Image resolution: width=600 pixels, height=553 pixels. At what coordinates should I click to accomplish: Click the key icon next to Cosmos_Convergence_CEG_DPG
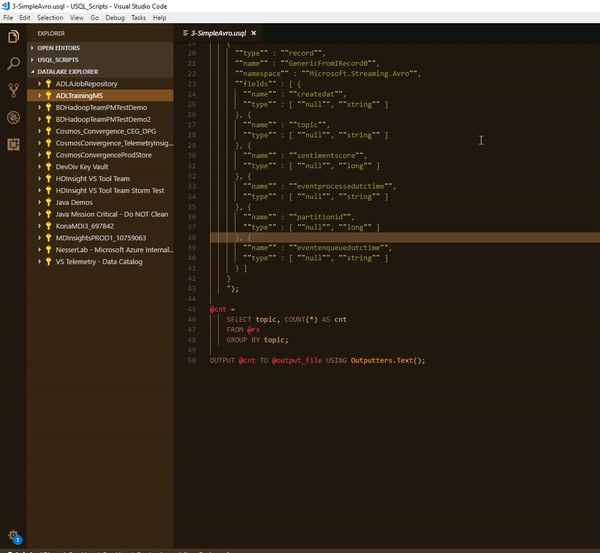click(x=48, y=131)
